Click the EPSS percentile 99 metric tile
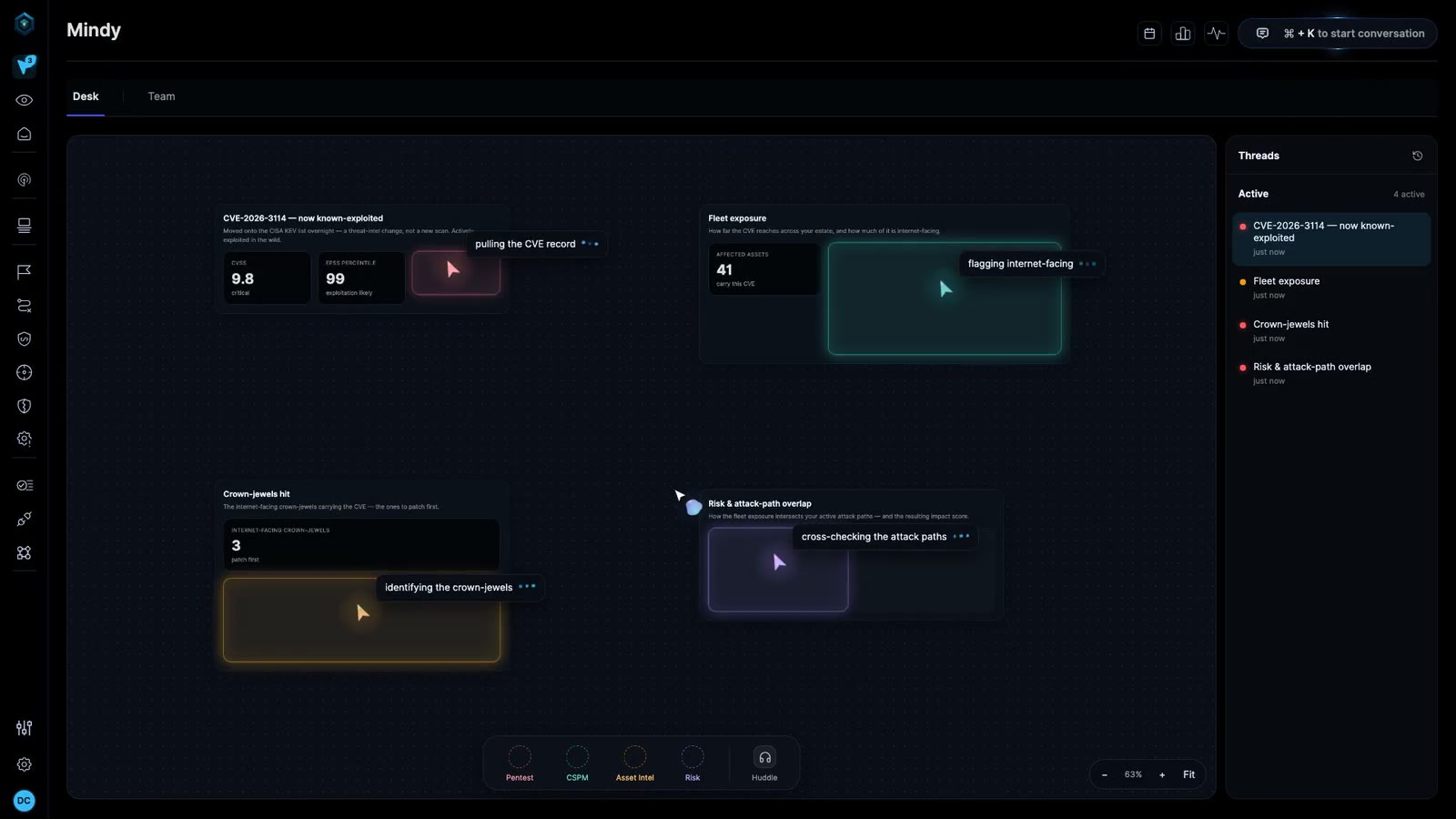Image resolution: width=1456 pixels, height=819 pixels. click(361, 278)
